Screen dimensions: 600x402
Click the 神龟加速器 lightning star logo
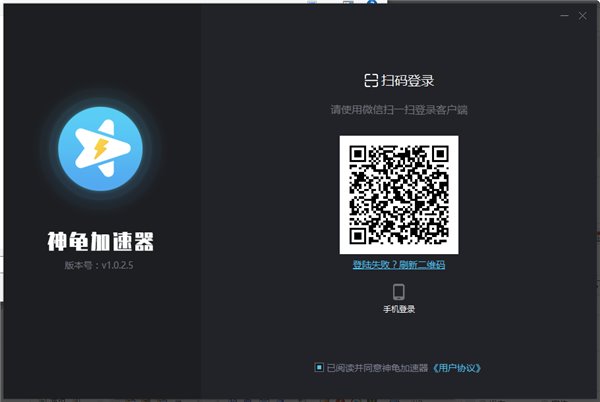coord(100,149)
